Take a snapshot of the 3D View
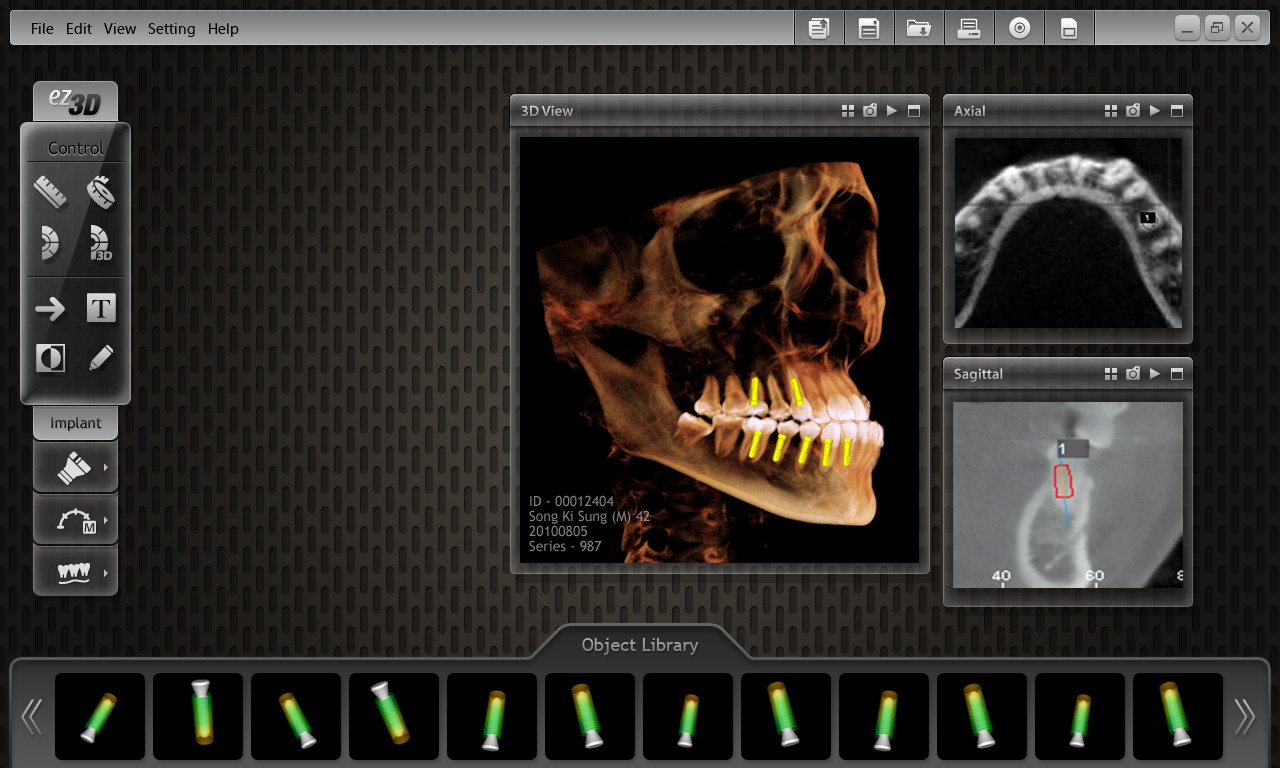This screenshot has width=1280, height=768. [870, 111]
